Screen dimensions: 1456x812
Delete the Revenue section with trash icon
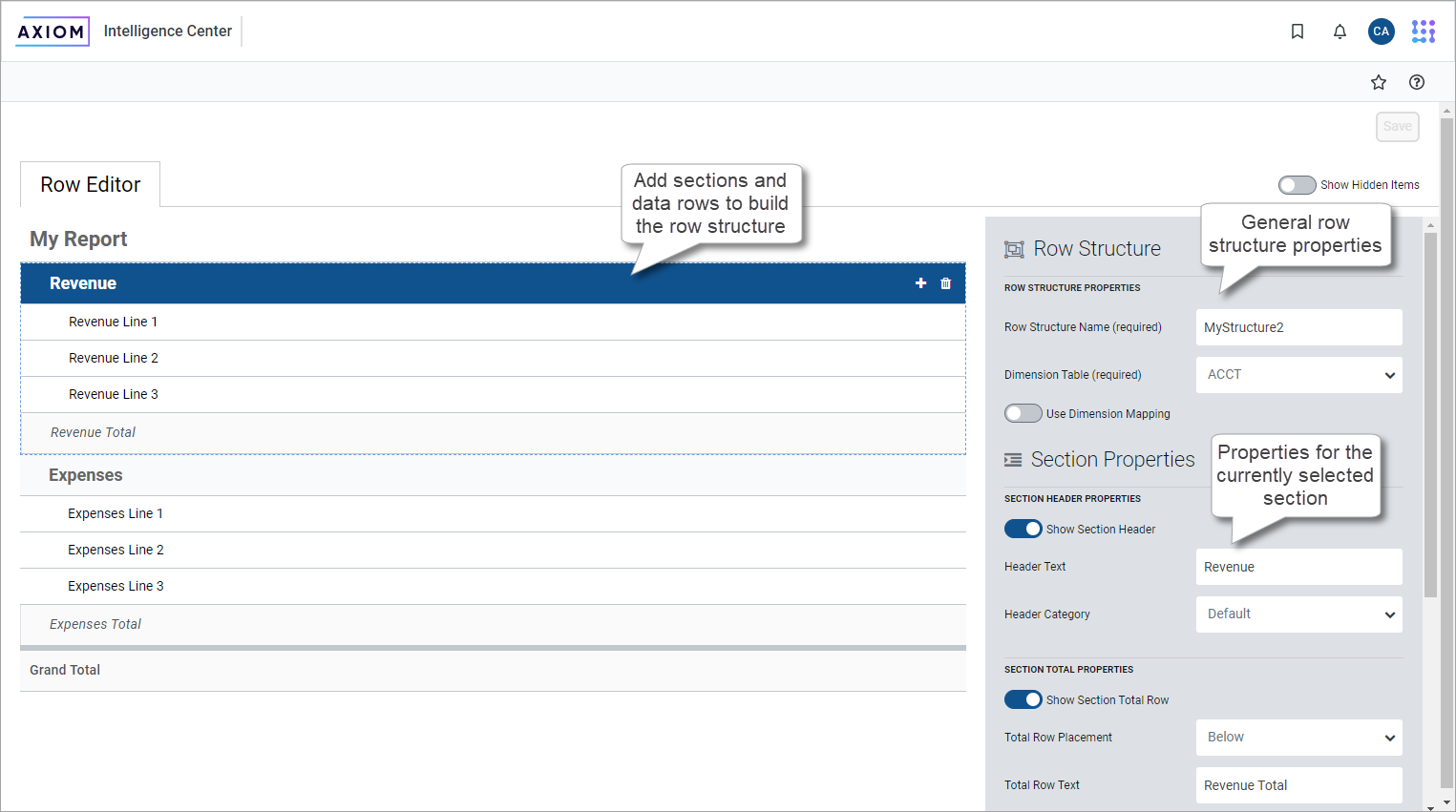tap(945, 283)
